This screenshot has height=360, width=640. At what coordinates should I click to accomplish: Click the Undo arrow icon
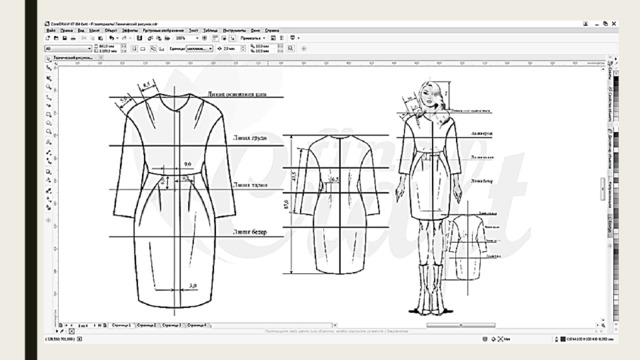coord(111,38)
